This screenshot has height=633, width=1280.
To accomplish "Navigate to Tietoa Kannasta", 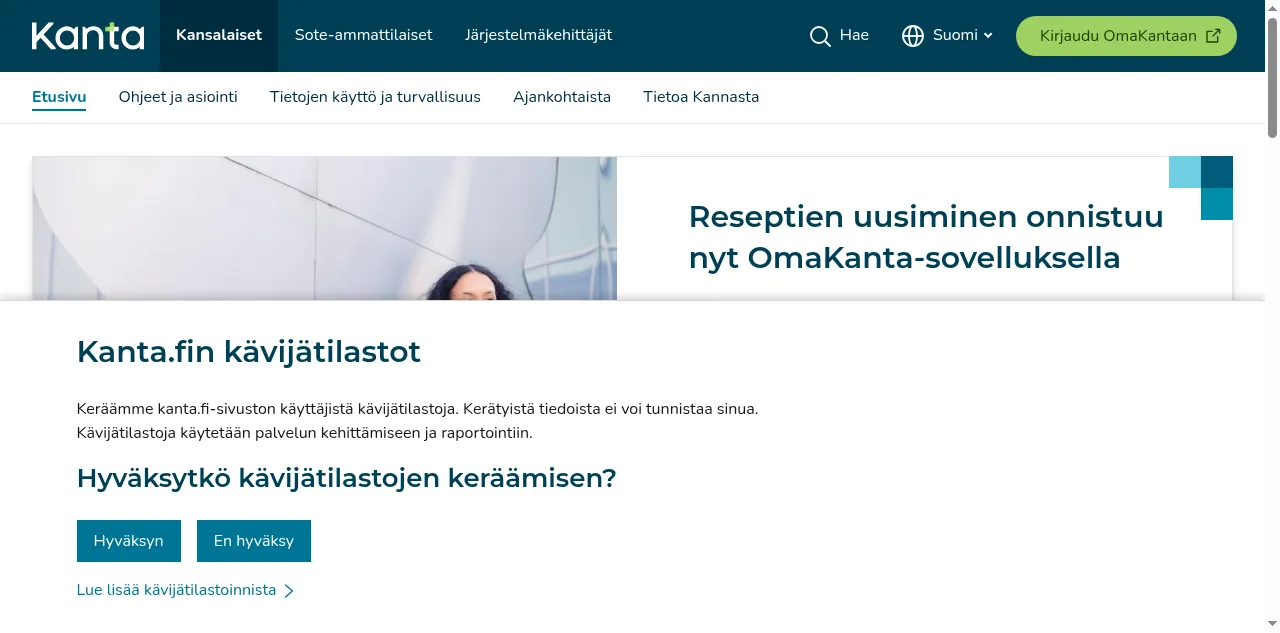I will (x=701, y=97).
